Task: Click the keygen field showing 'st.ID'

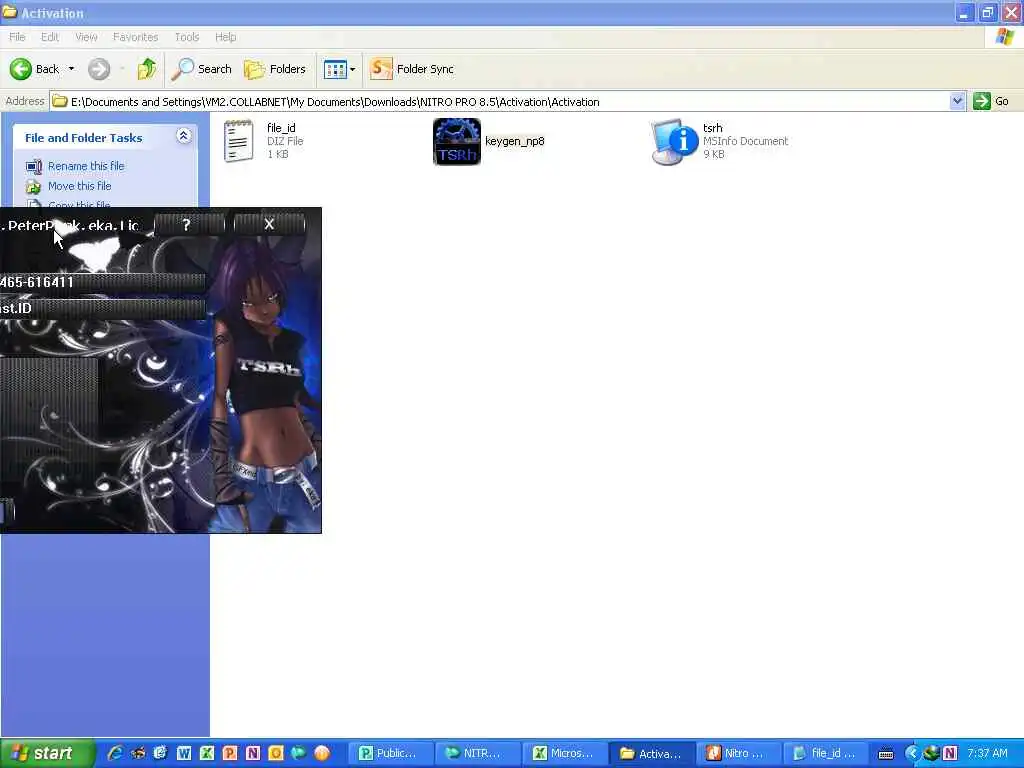Action: tap(103, 308)
